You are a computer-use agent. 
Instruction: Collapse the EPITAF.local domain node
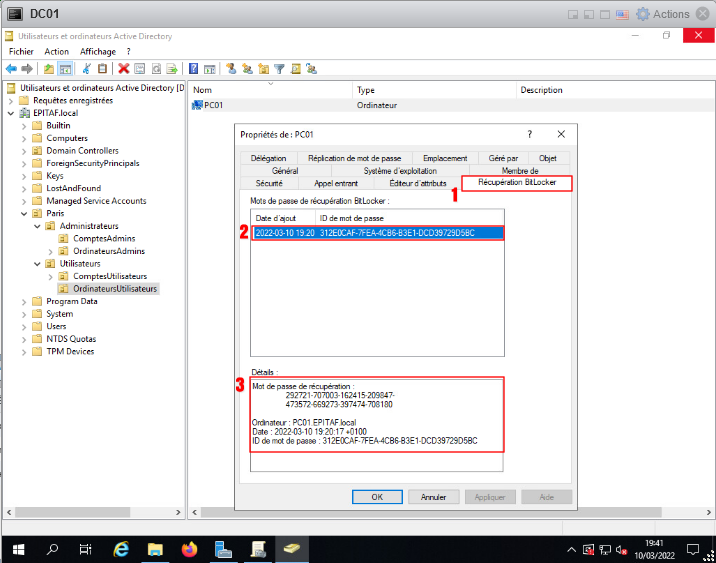click(11, 113)
